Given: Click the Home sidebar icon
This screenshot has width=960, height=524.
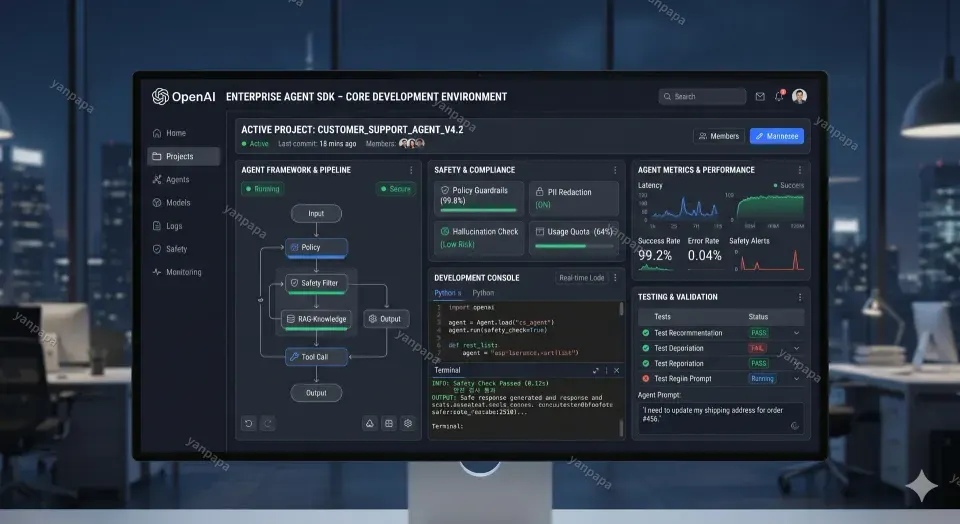Looking at the screenshot, I should [157, 133].
